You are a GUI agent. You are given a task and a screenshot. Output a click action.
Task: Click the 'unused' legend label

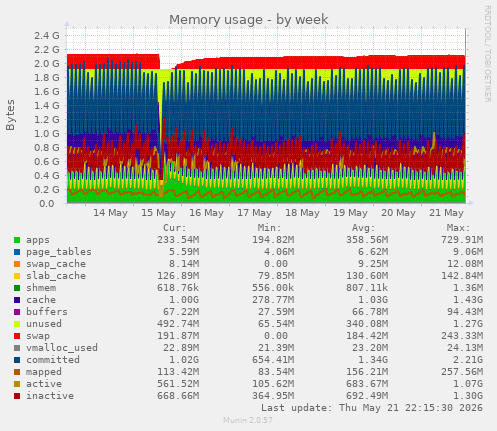tap(44, 324)
